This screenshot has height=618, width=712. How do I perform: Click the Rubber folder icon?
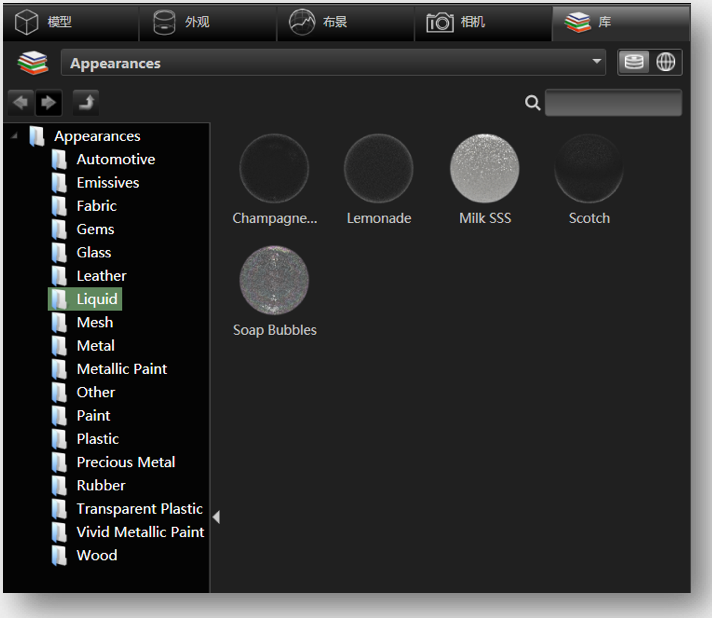click(x=59, y=486)
